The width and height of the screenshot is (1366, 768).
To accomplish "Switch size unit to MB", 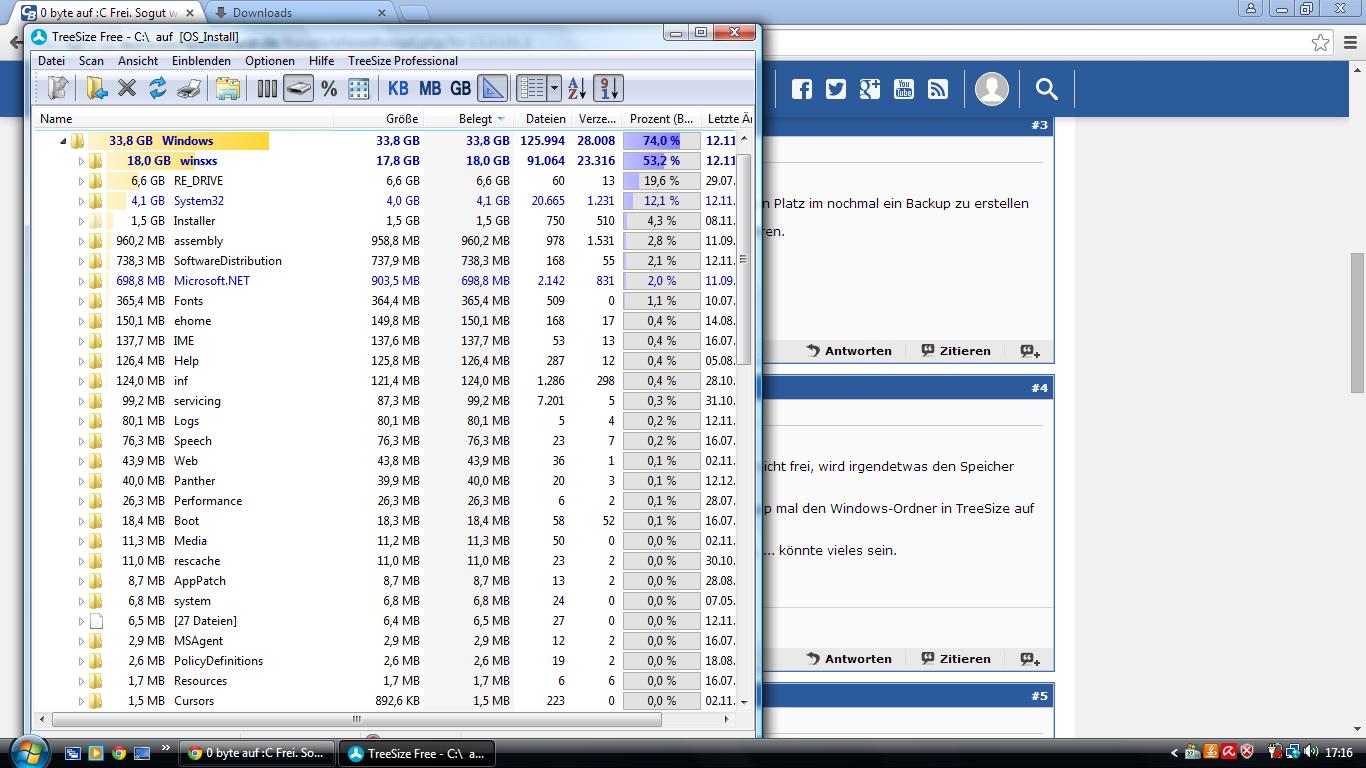I will coord(430,88).
